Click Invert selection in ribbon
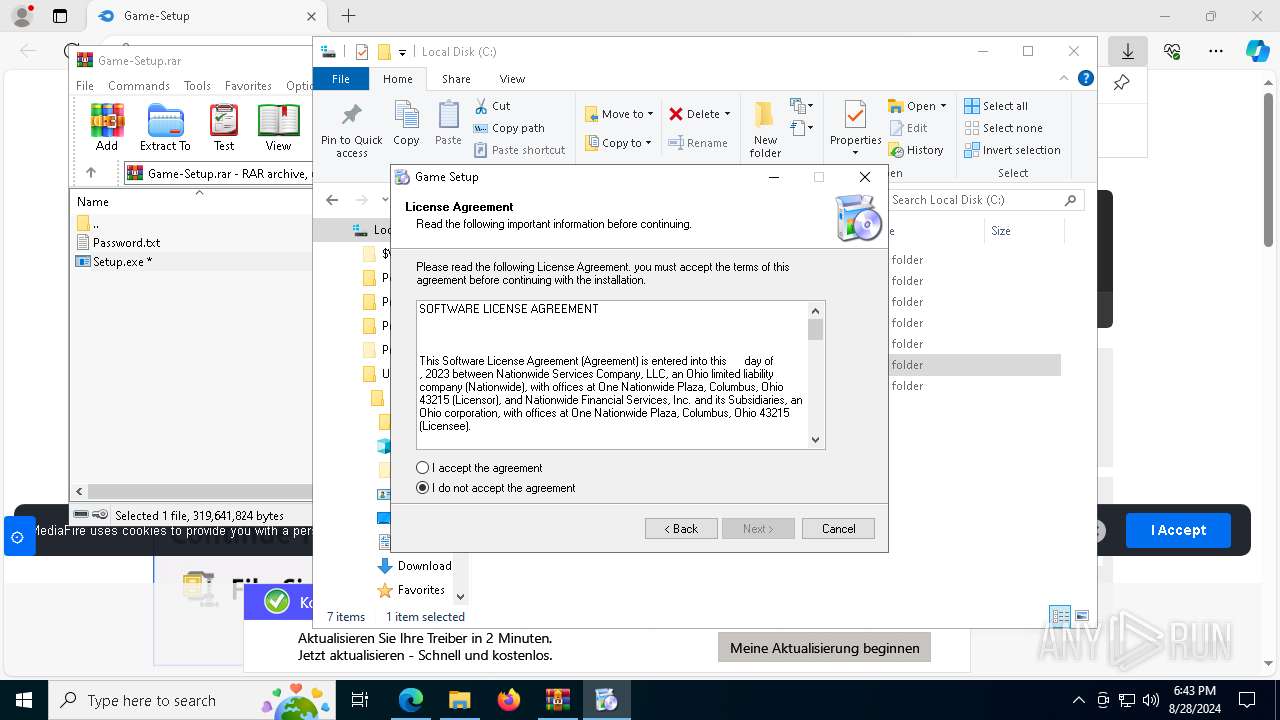Viewport: 1280px width, 720px height. coord(1012,150)
